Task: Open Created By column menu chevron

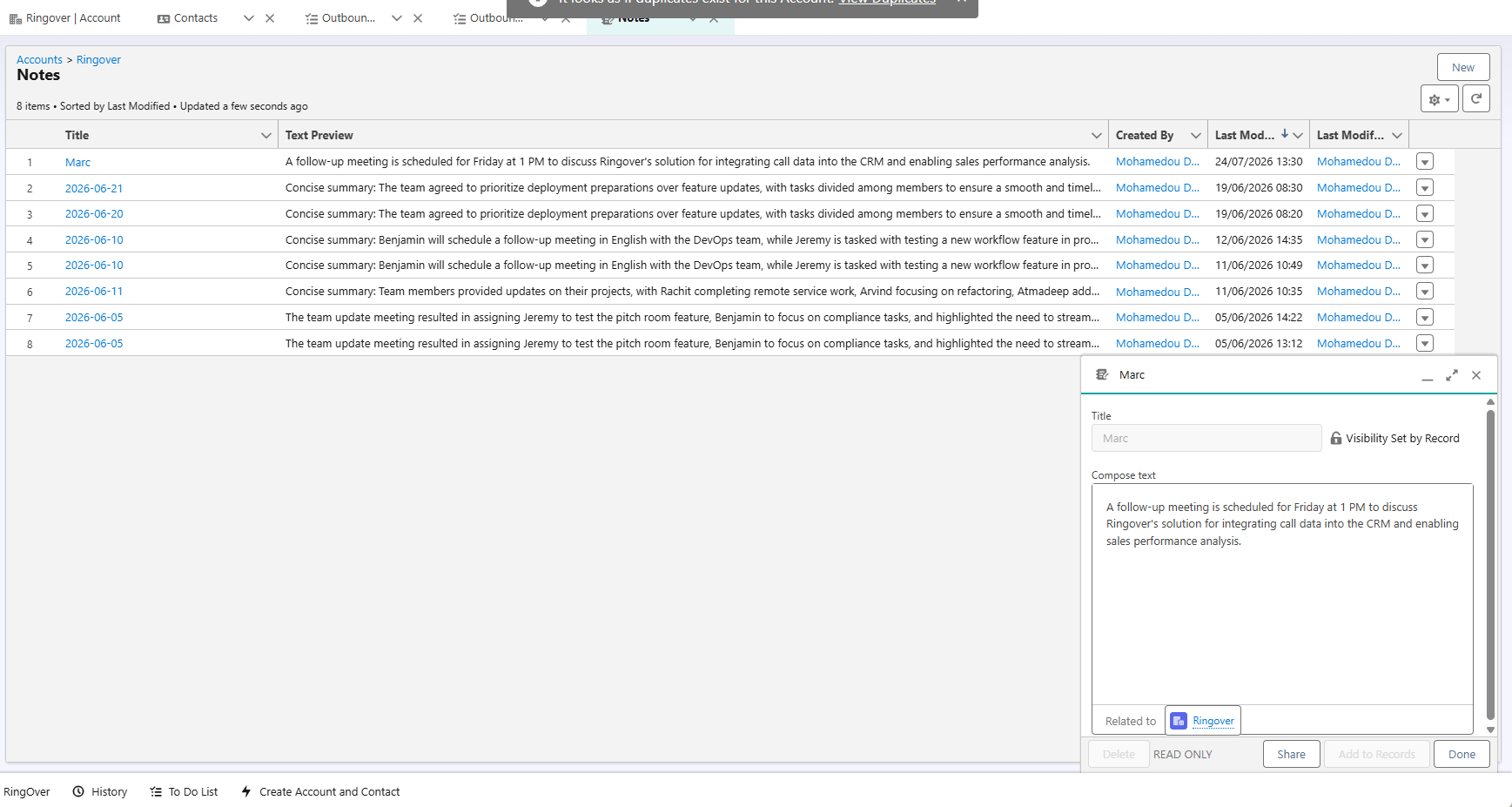Action: coord(1196,135)
